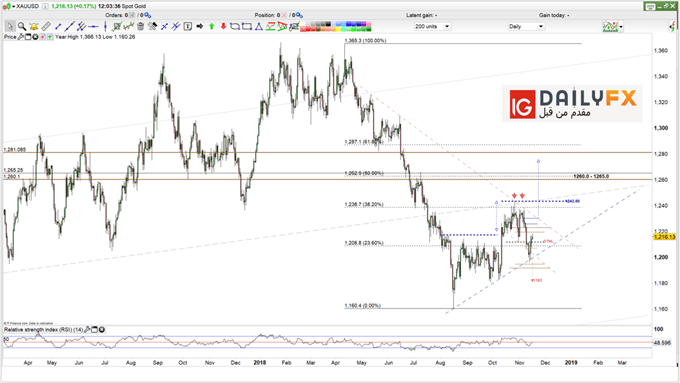Click the Price panel label
680x383 pixels.
tap(10, 37)
